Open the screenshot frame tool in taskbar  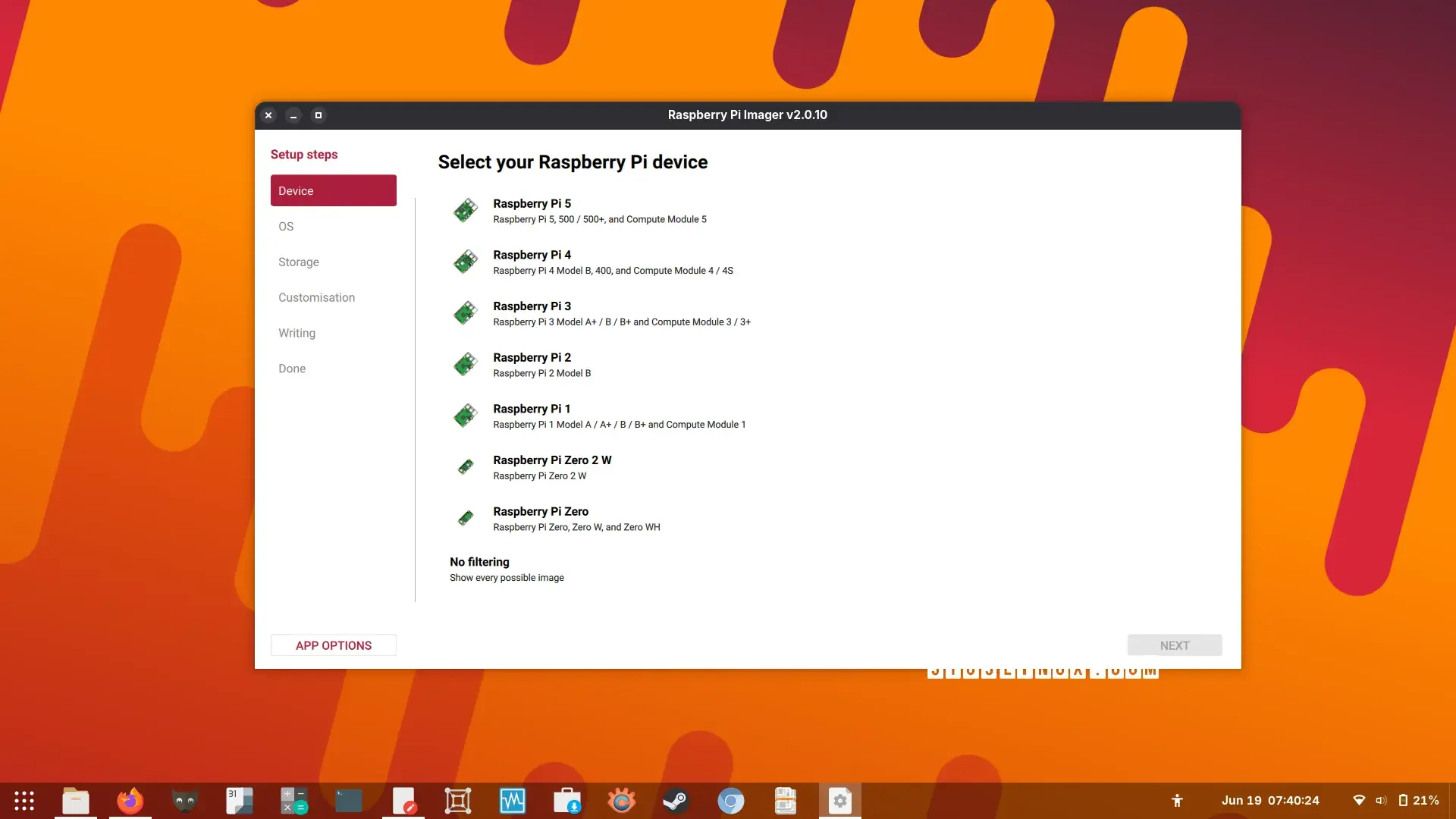click(458, 801)
